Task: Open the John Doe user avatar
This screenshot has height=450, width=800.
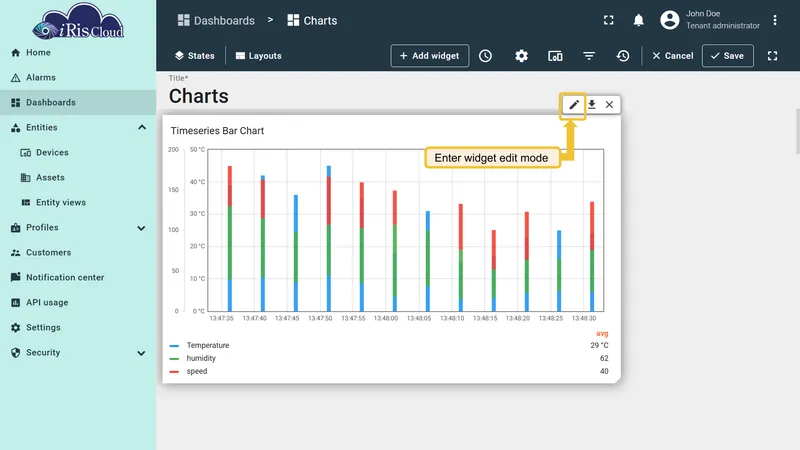Action: click(x=669, y=20)
